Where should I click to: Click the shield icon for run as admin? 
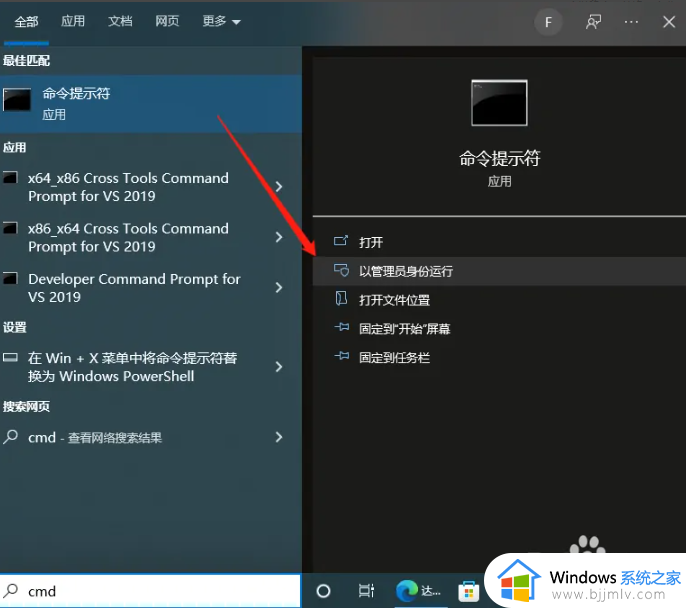click(x=341, y=270)
